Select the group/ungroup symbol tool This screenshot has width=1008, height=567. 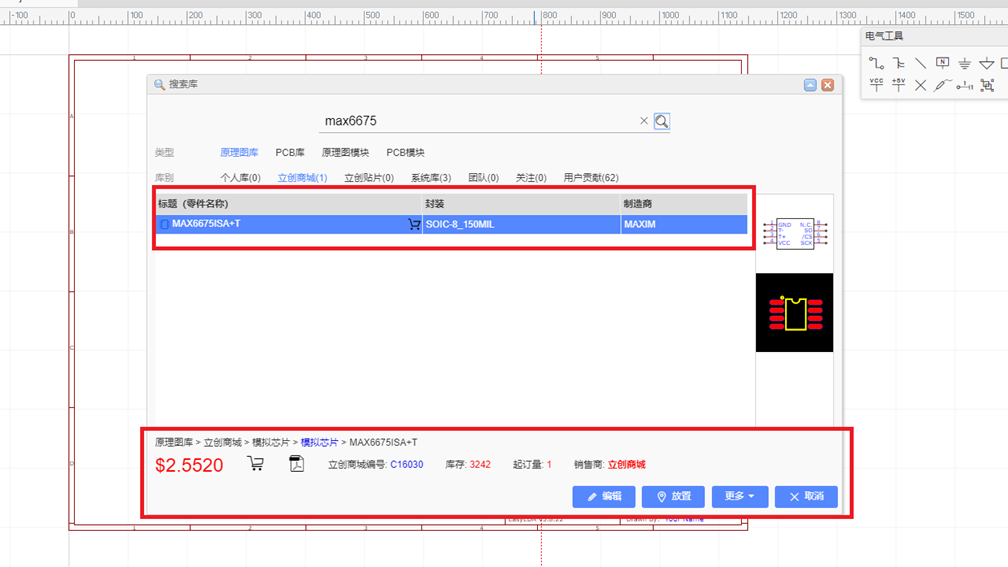coord(987,85)
